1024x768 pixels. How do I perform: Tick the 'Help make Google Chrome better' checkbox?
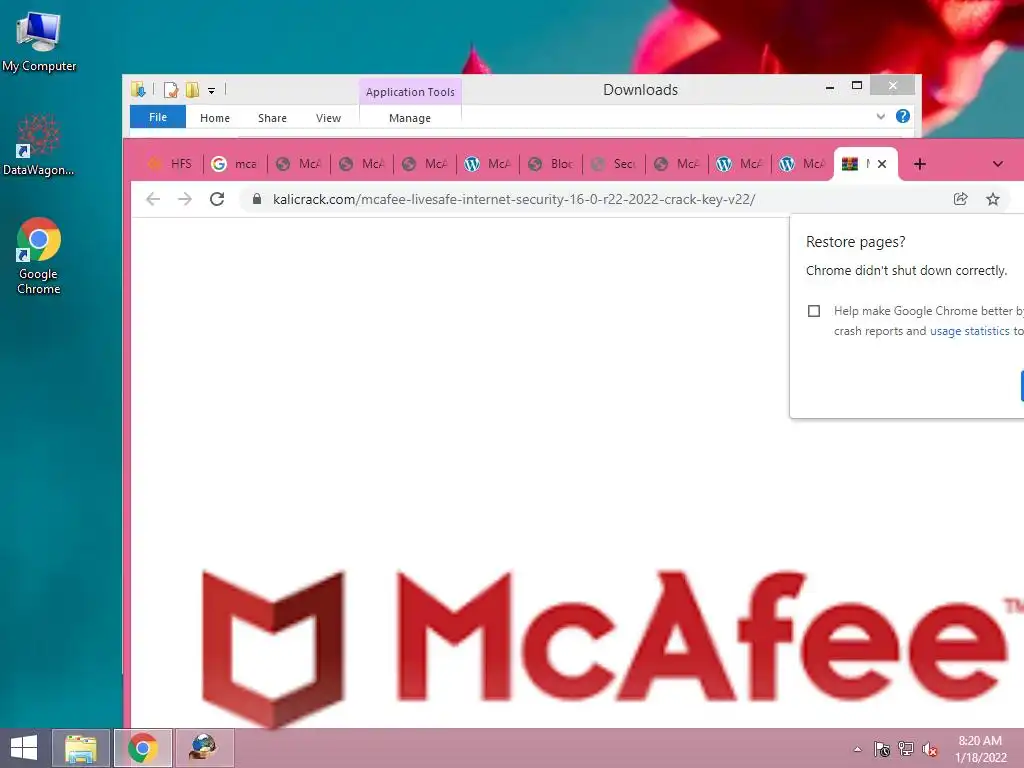814,311
